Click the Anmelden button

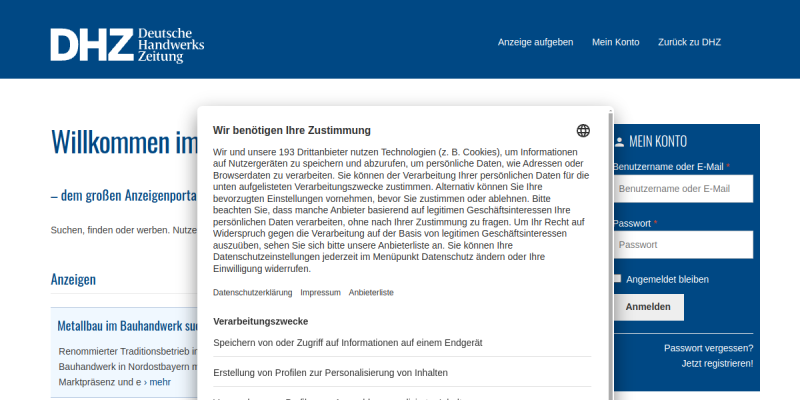[x=648, y=307]
